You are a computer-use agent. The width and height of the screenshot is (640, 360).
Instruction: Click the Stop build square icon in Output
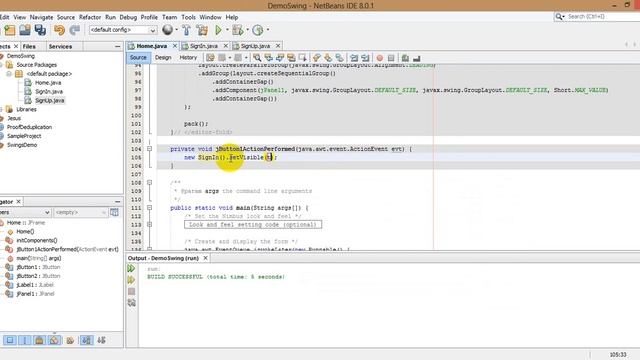tap(131, 291)
